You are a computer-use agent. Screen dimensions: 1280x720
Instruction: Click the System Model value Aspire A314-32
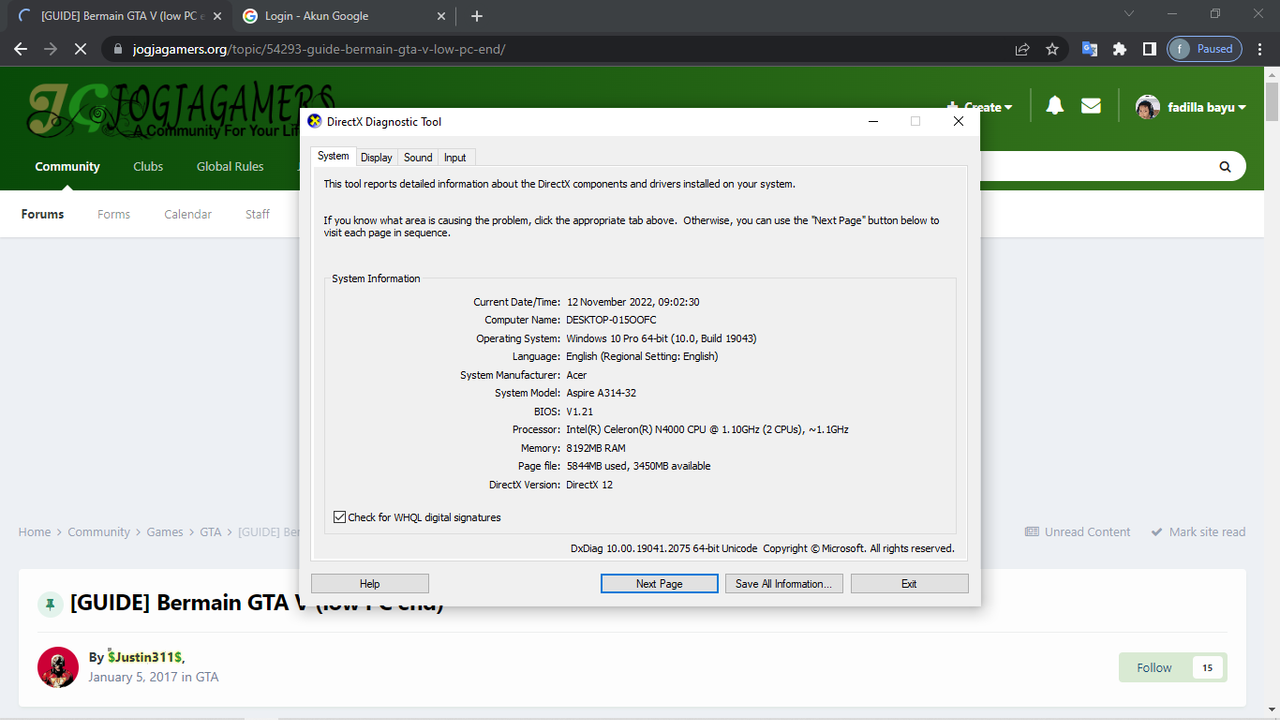601,393
